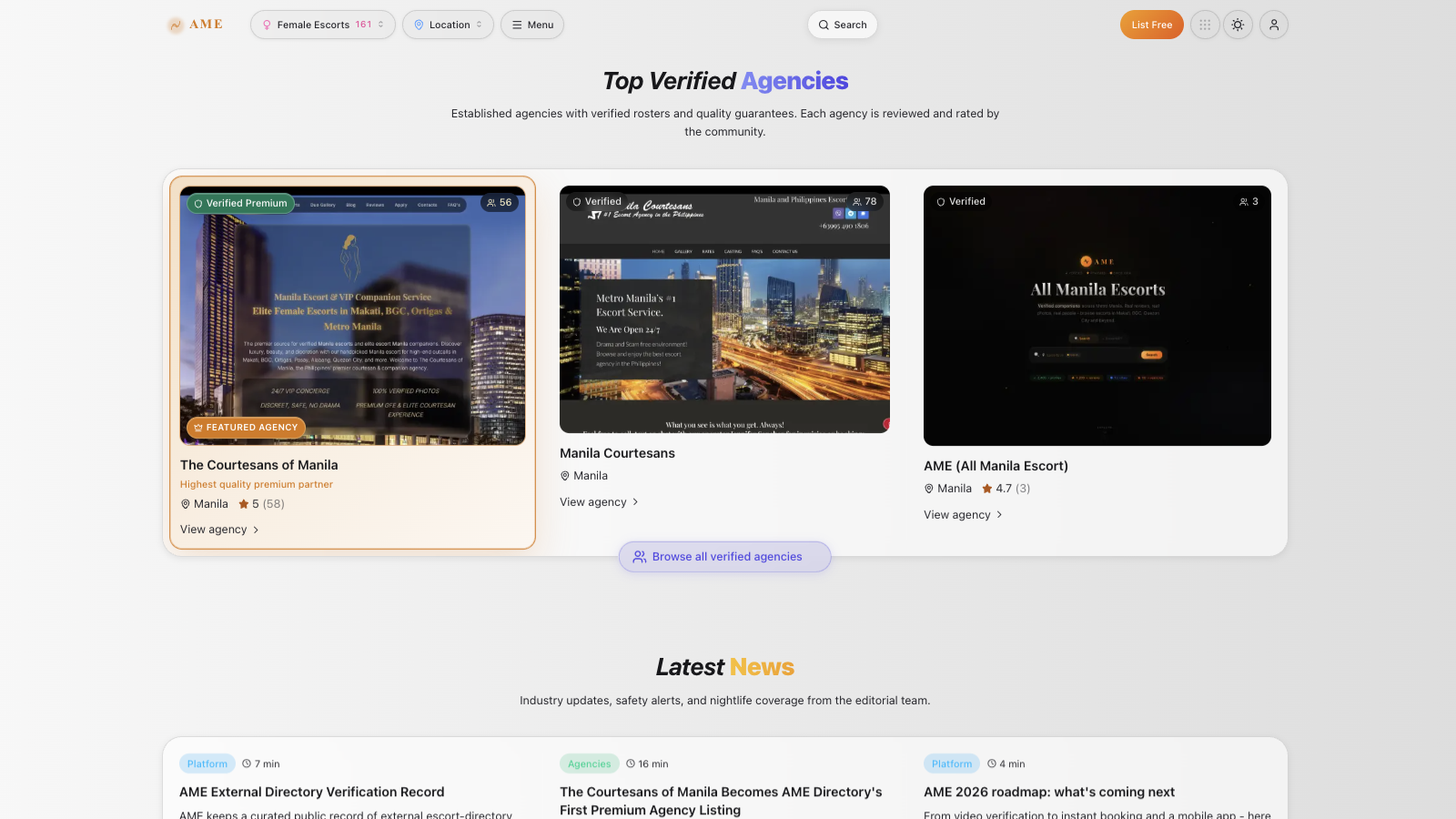The image size is (1456, 819).
Task: Open the Menu button
Action: tap(532, 25)
